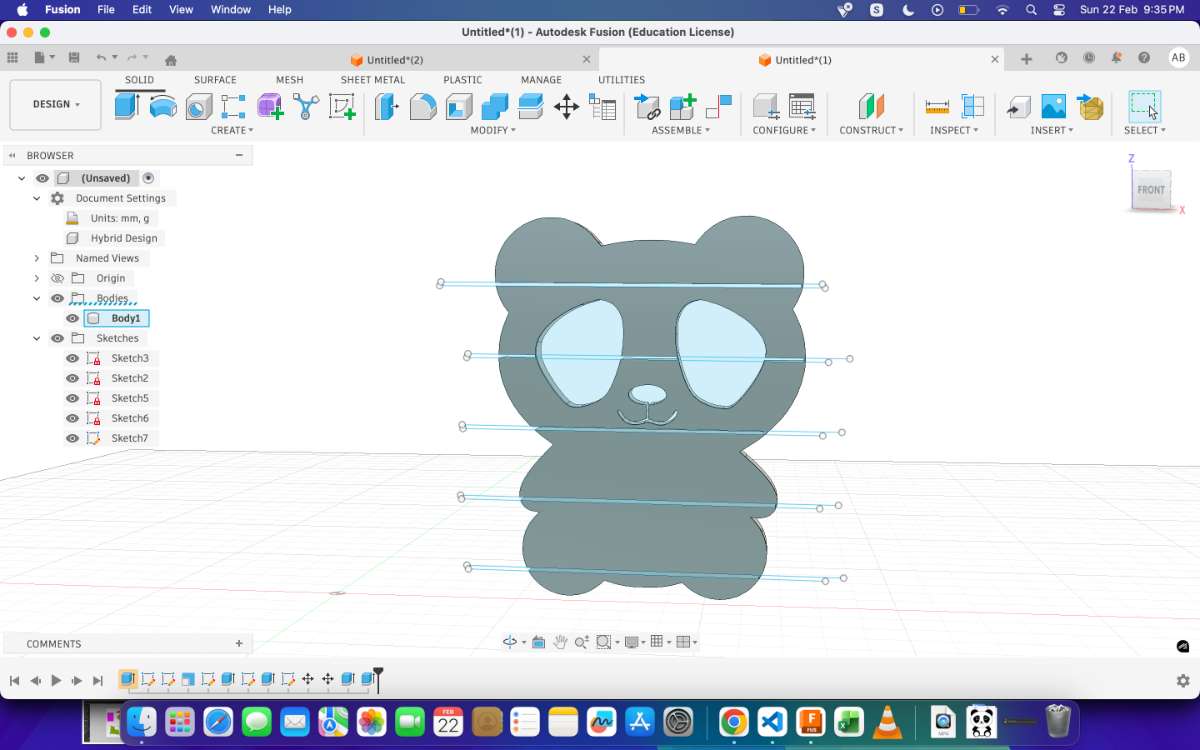Open the CREATE menu label
The width and height of the screenshot is (1200, 750).
click(231, 130)
